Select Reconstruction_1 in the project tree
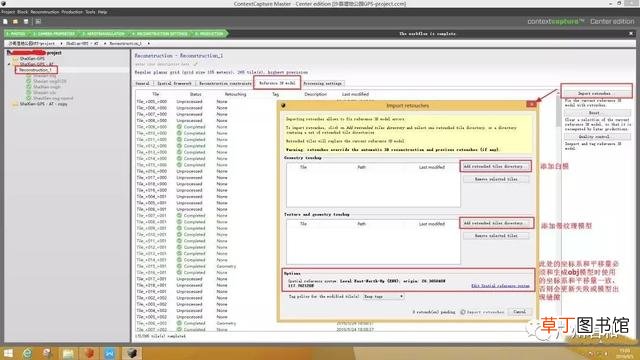The image size is (640, 360). coord(36,70)
